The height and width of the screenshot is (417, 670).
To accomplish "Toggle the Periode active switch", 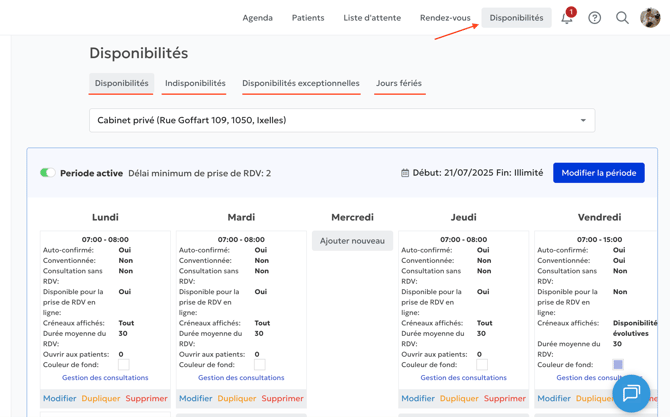I will [47, 173].
